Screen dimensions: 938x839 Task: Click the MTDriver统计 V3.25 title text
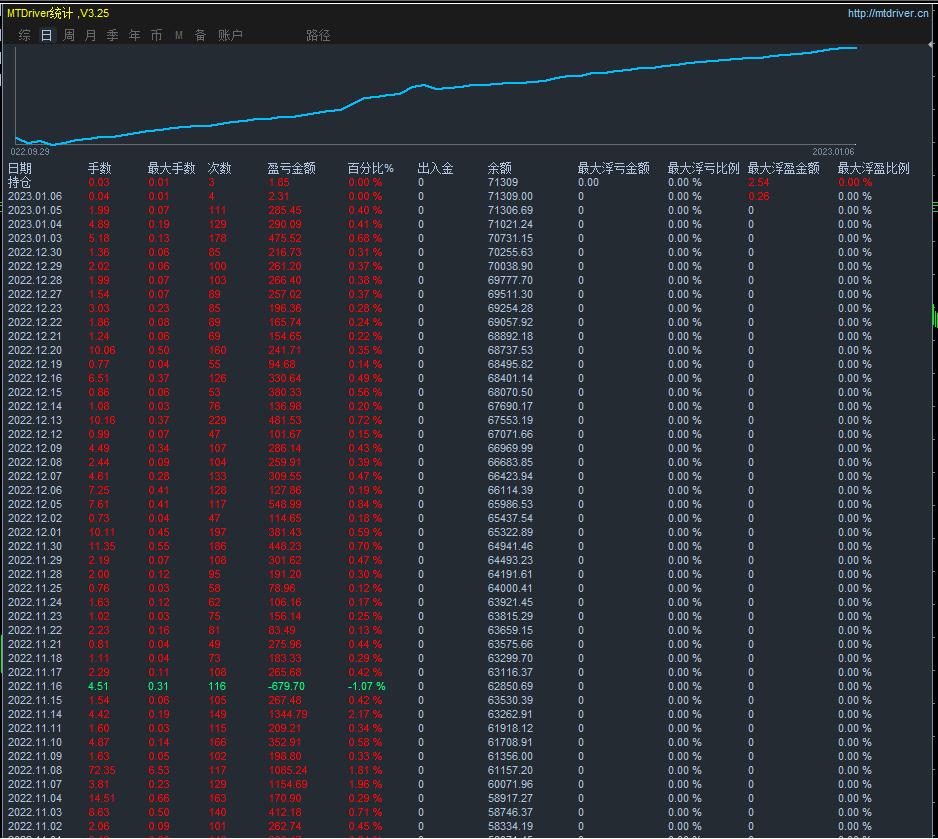58,13
